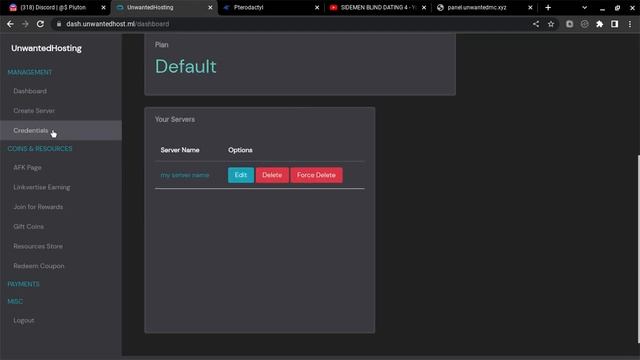This screenshot has width=640, height=360.
Task: Reload the page with the refresh icon
Action: [40, 24]
